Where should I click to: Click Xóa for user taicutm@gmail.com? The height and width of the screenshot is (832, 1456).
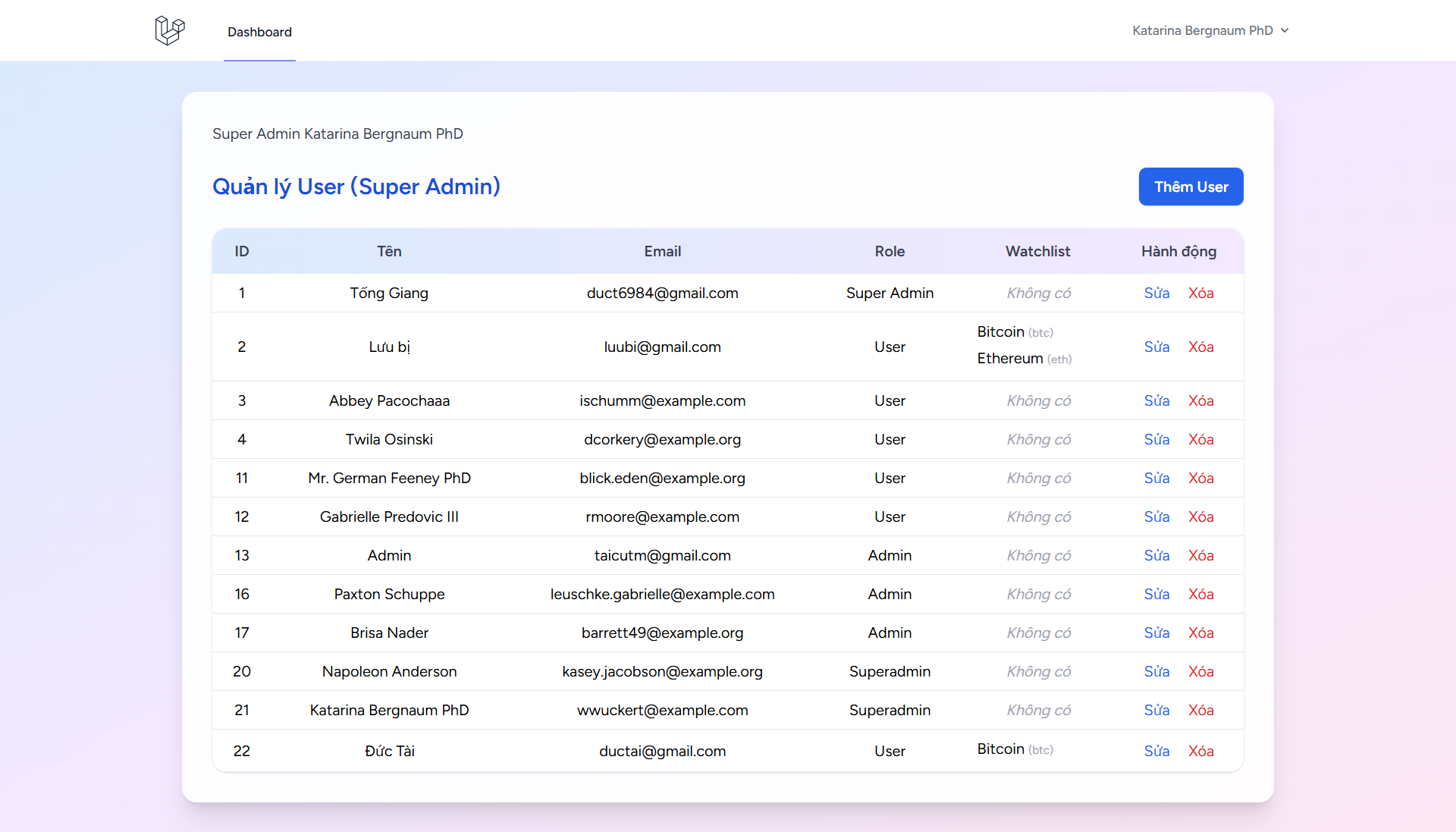(x=1200, y=556)
